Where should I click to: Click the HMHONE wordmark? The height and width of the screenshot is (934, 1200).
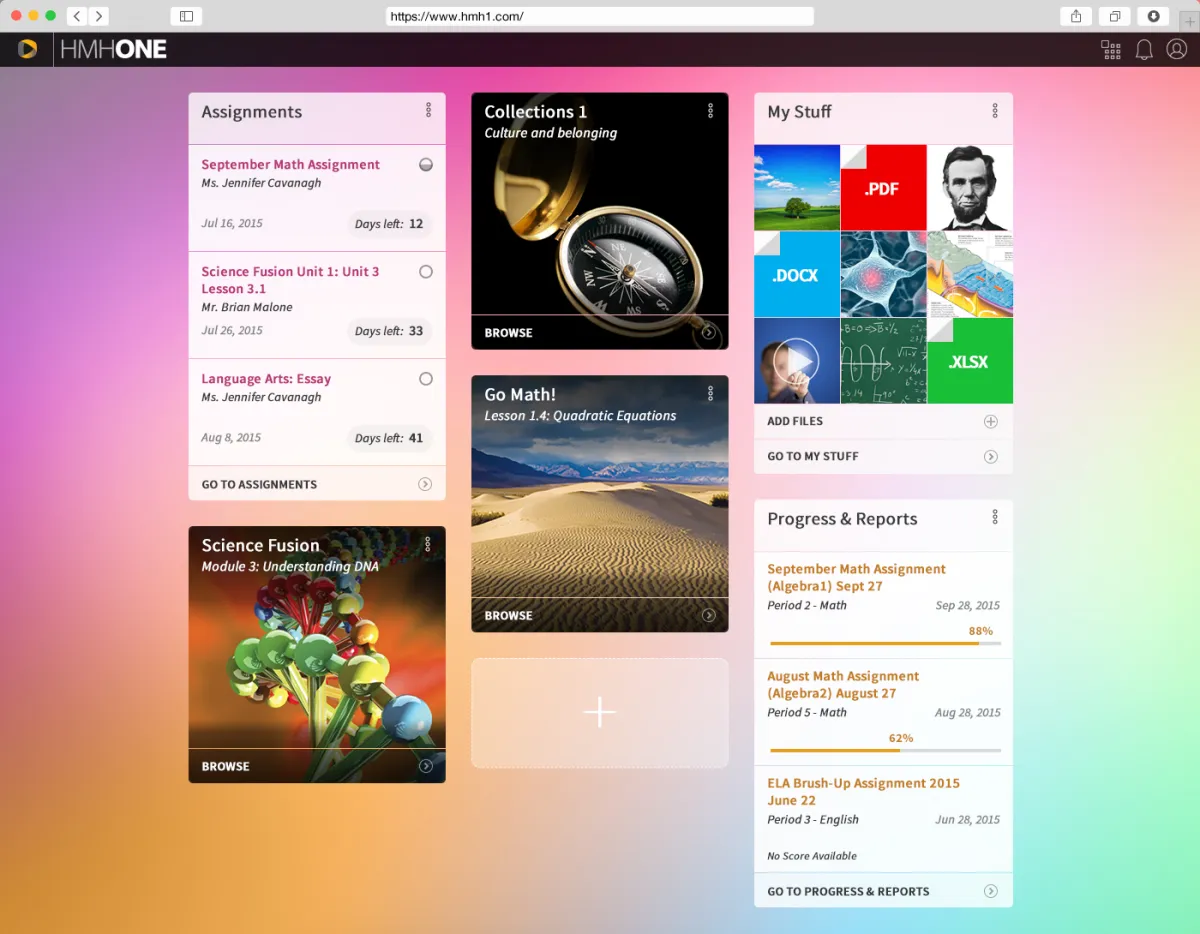(113, 50)
